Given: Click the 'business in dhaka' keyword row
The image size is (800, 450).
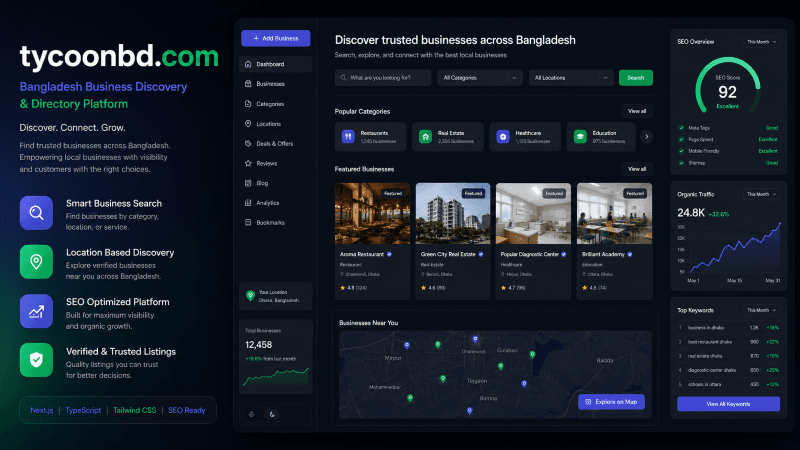Looking at the screenshot, I should 728,328.
